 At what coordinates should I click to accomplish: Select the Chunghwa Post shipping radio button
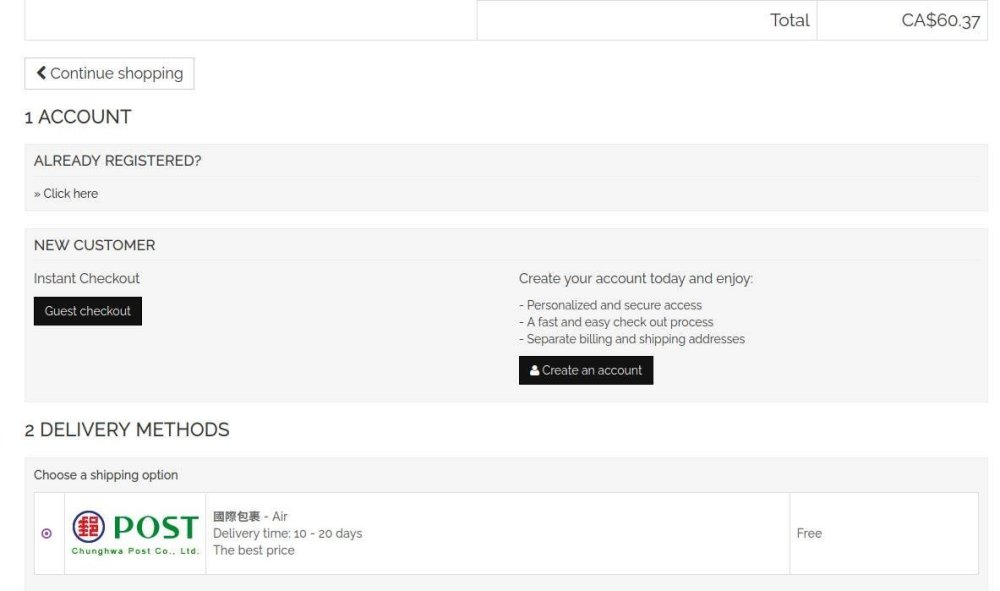(x=46, y=534)
